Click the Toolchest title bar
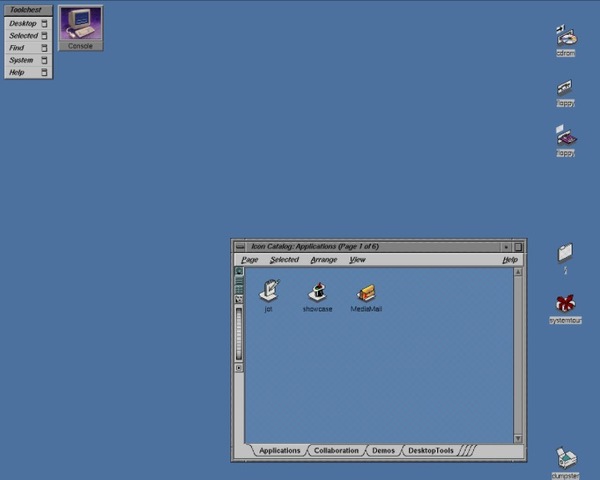Viewport: 600px width, 480px height. click(x=28, y=10)
